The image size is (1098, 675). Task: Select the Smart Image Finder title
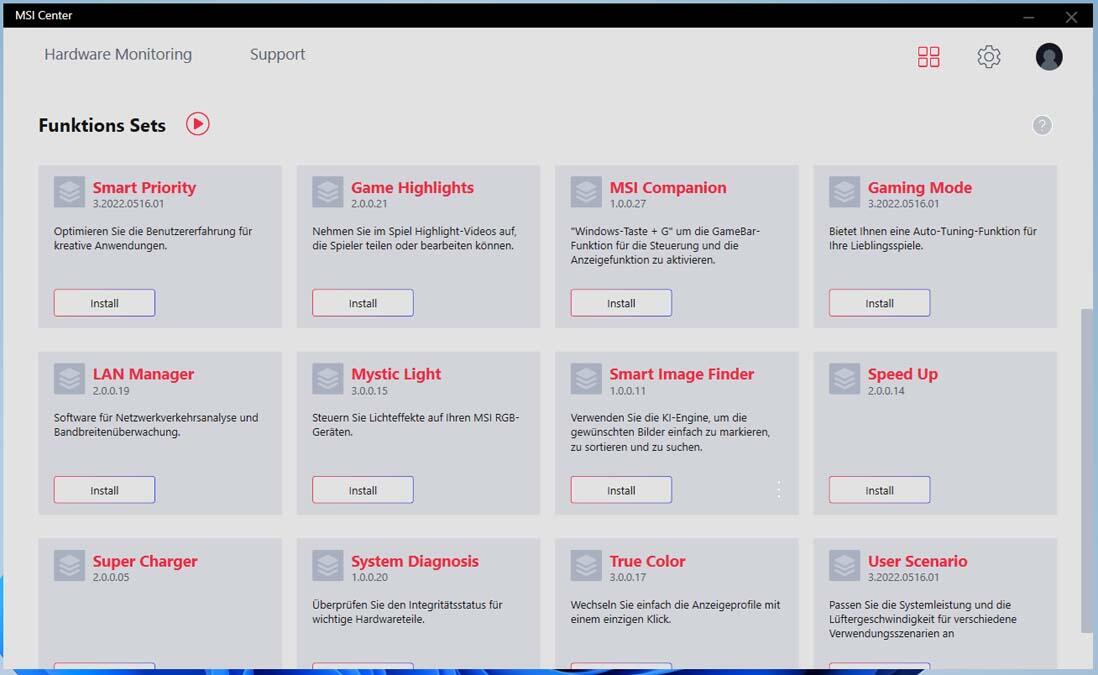tap(681, 374)
